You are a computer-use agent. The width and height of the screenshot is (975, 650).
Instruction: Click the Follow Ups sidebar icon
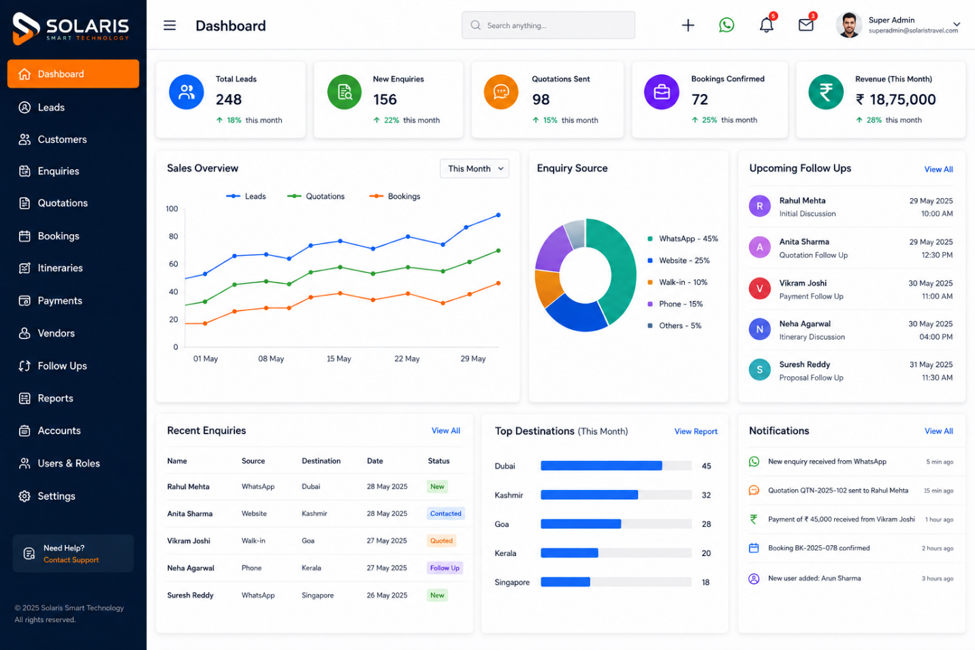24,366
